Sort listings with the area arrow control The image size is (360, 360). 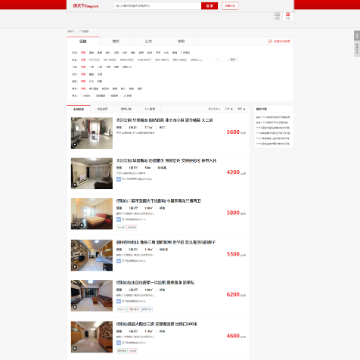tap(241, 109)
